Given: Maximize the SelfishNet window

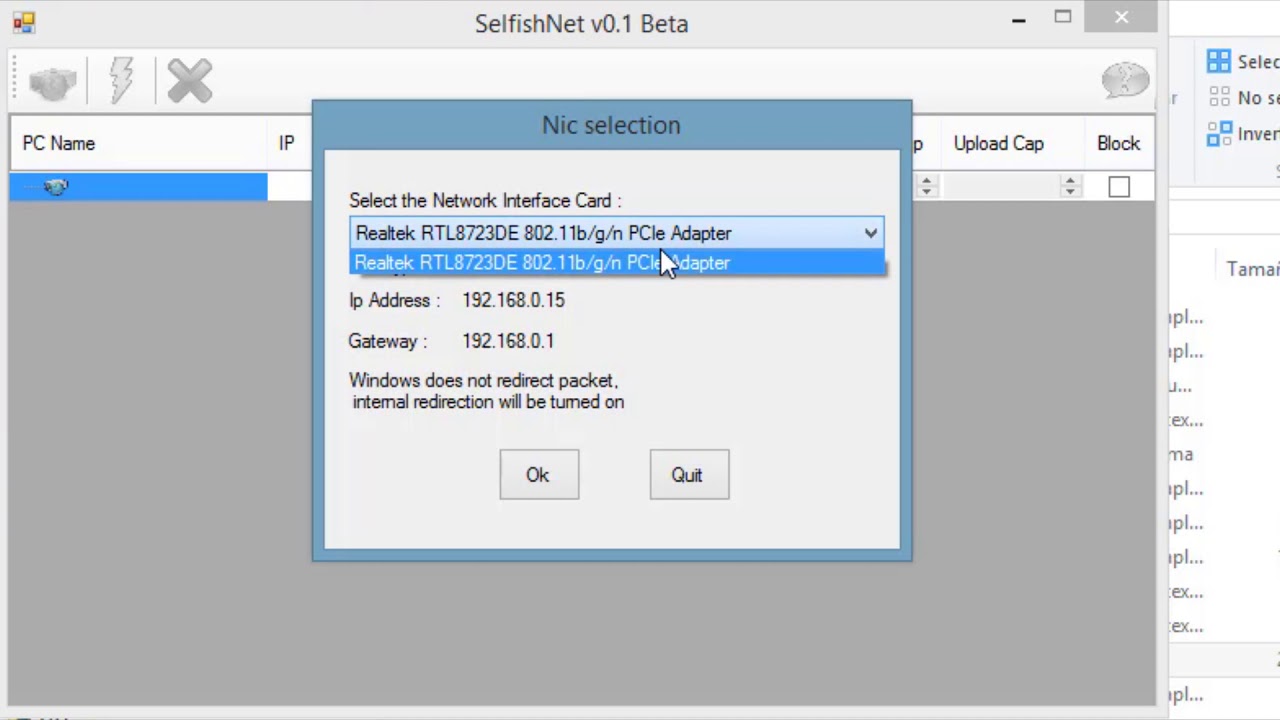Looking at the screenshot, I should 1063,18.
